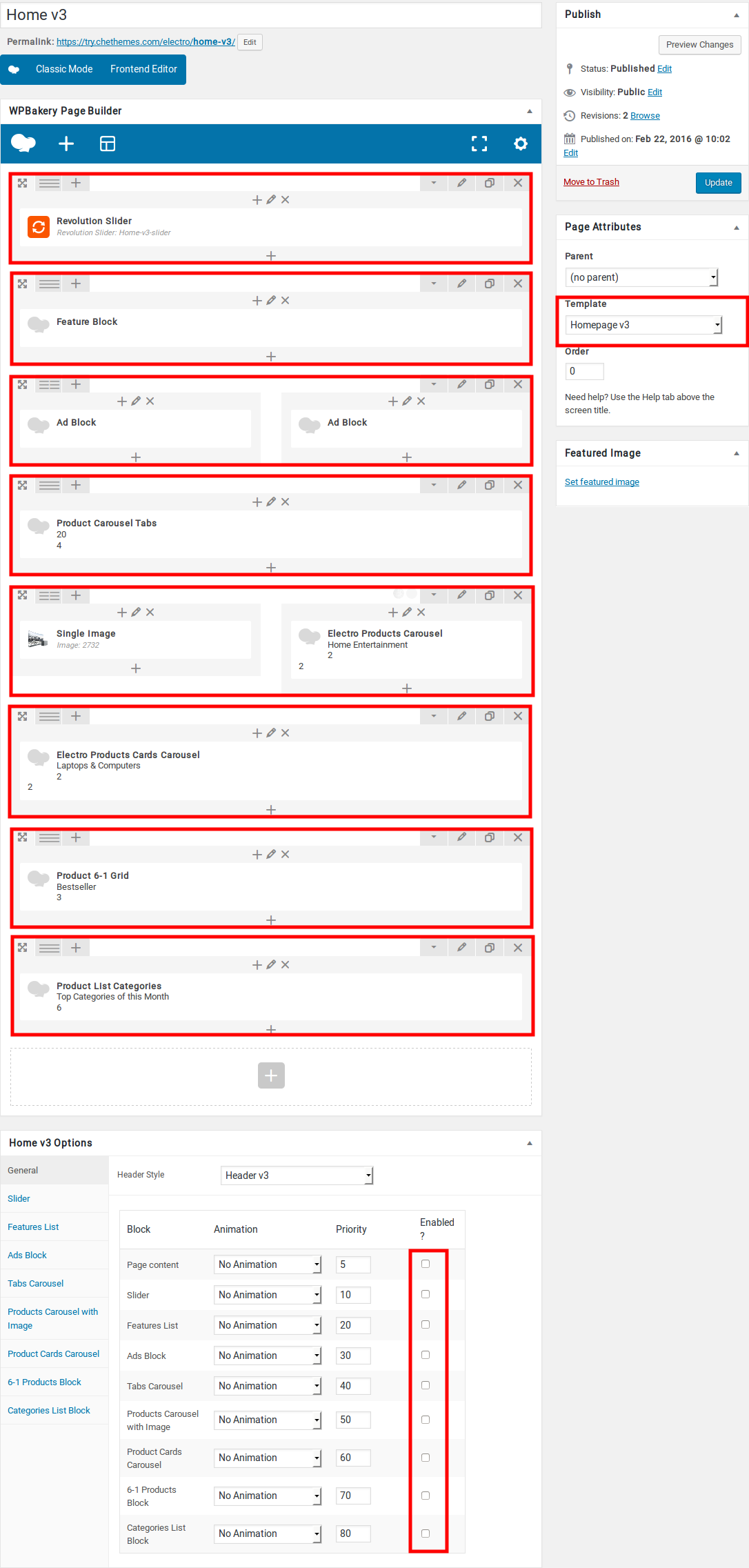This screenshot has height=1568, width=749.
Task: Open the Slider options tab
Action: click(x=19, y=1199)
